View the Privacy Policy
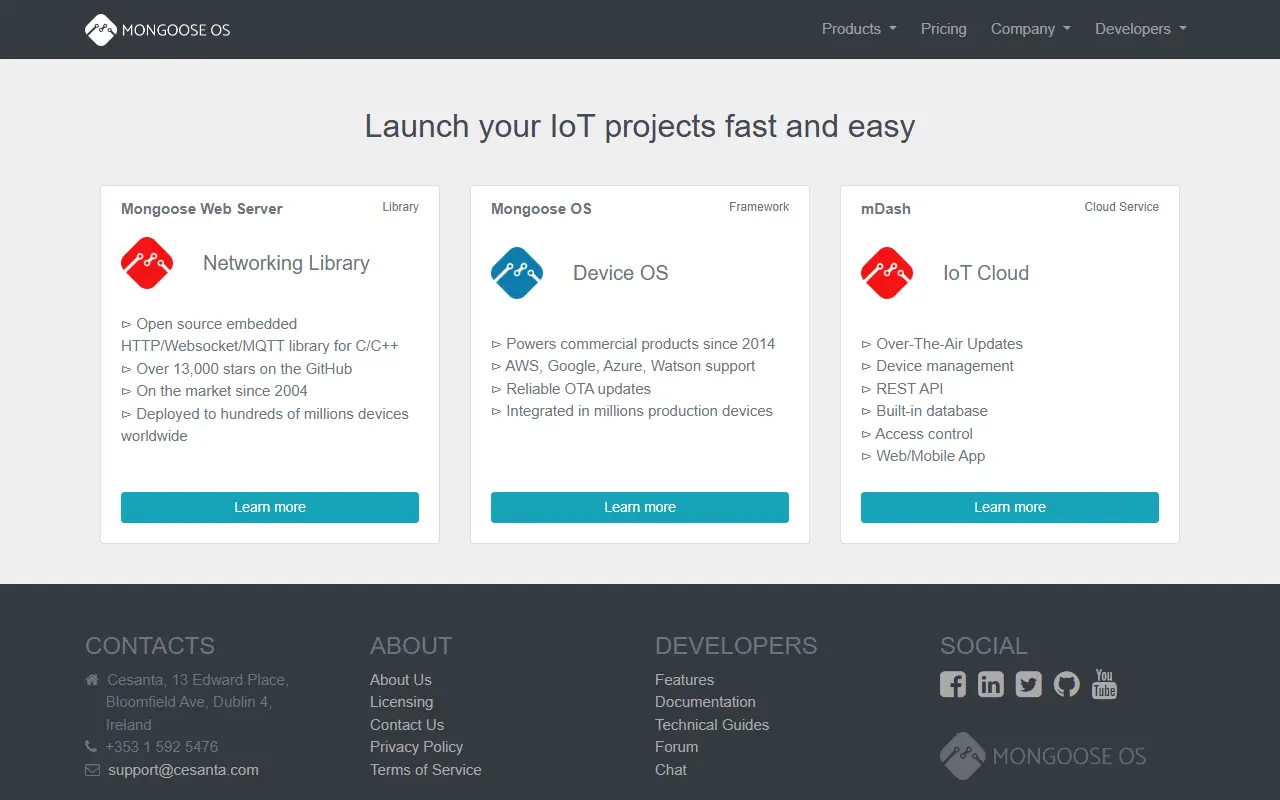 tap(417, 747)
